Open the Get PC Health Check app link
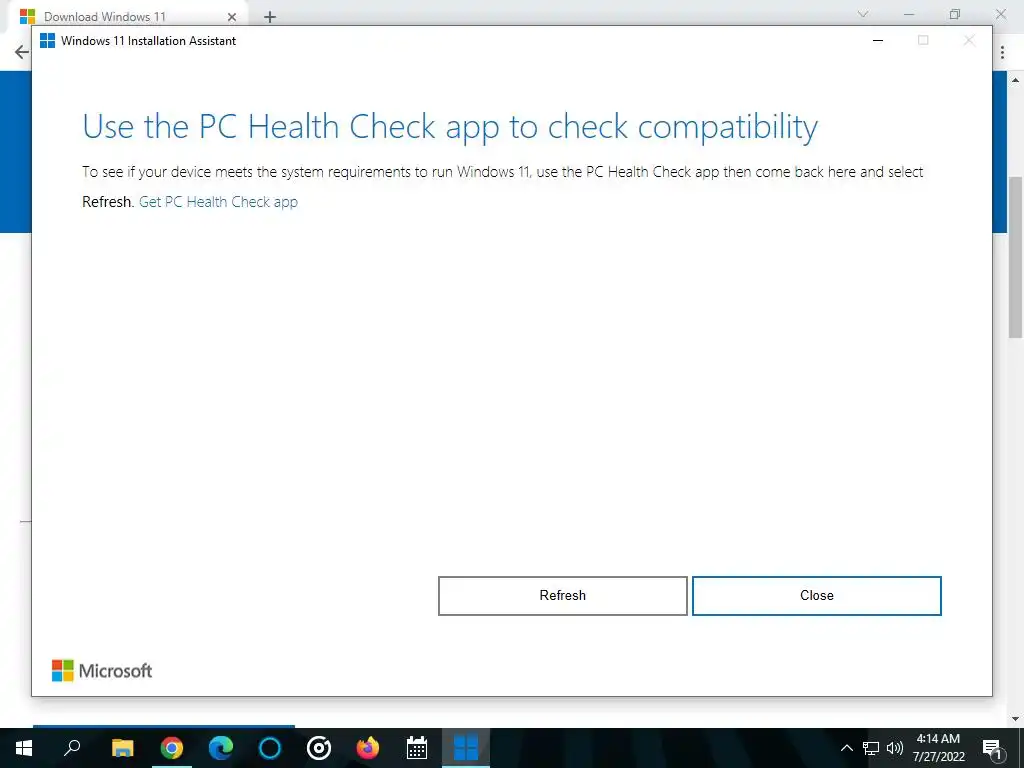Image resolution: width=1024 pixels, height=768 pixels. coord(218,202)
